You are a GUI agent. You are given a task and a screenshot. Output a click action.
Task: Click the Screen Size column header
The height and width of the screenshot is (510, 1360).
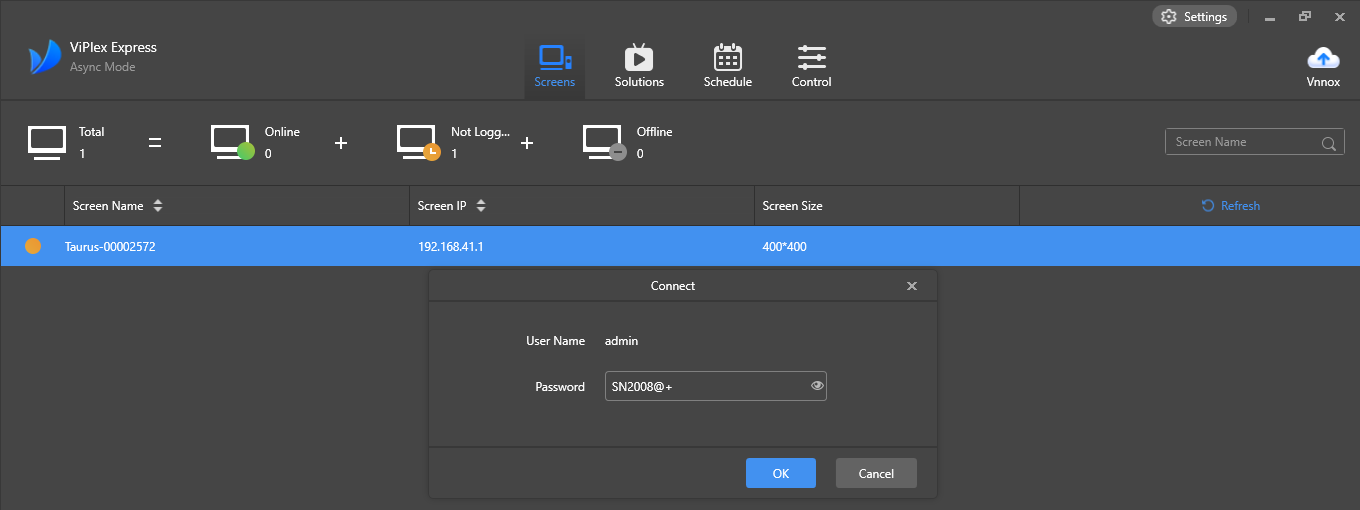click(x=793, y=206)
